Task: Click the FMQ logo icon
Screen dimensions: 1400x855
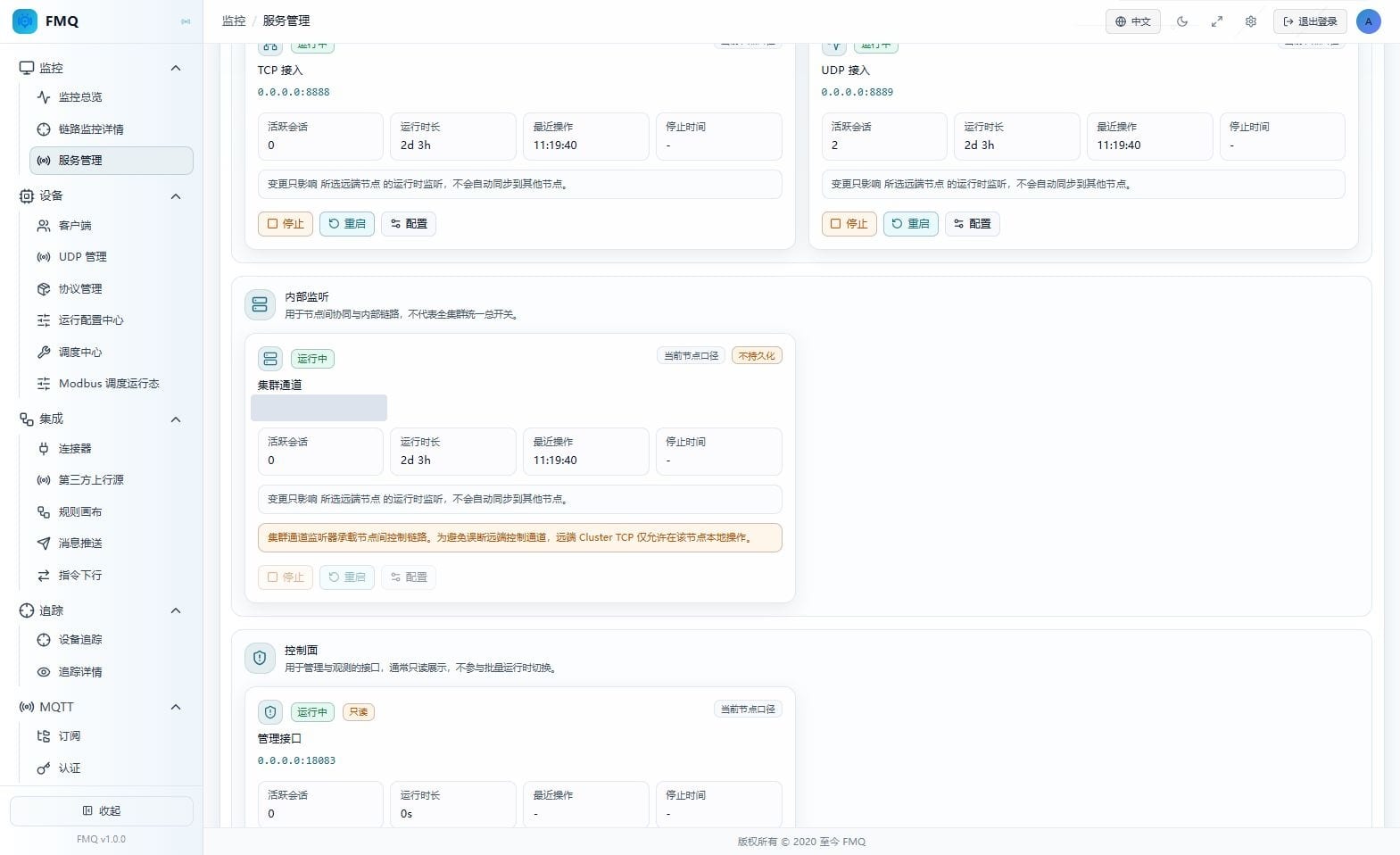Action: point(25,21)
